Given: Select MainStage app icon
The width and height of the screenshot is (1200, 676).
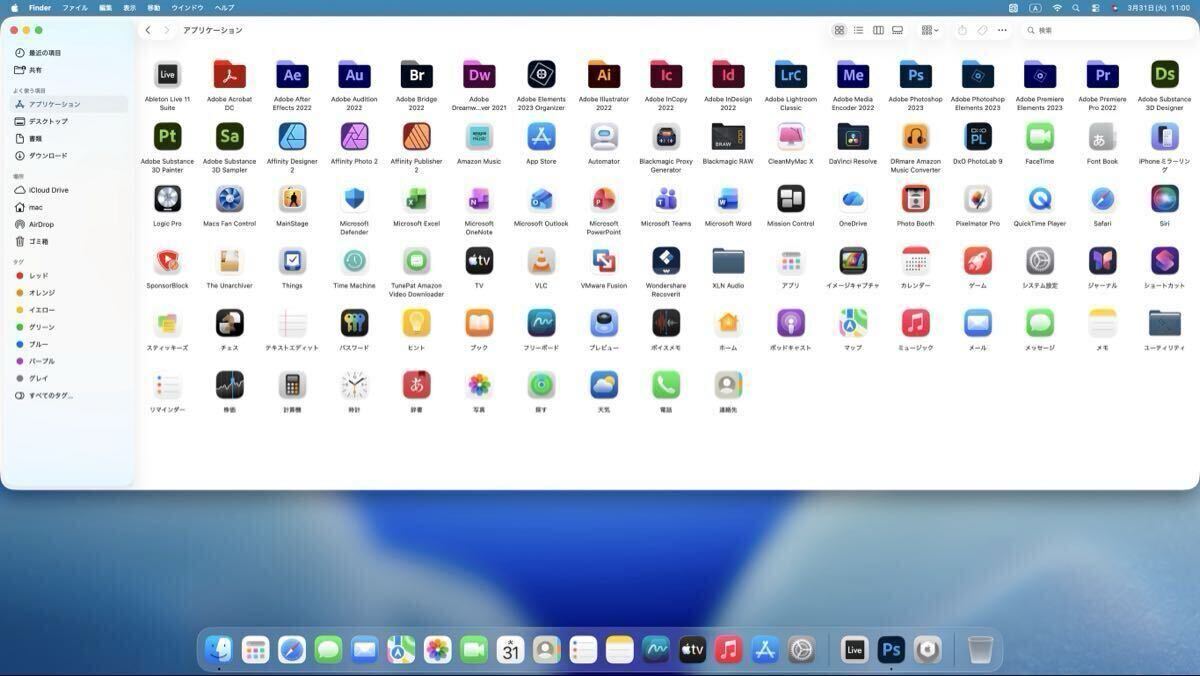Looking at the screenshot, I should [292, 199].
